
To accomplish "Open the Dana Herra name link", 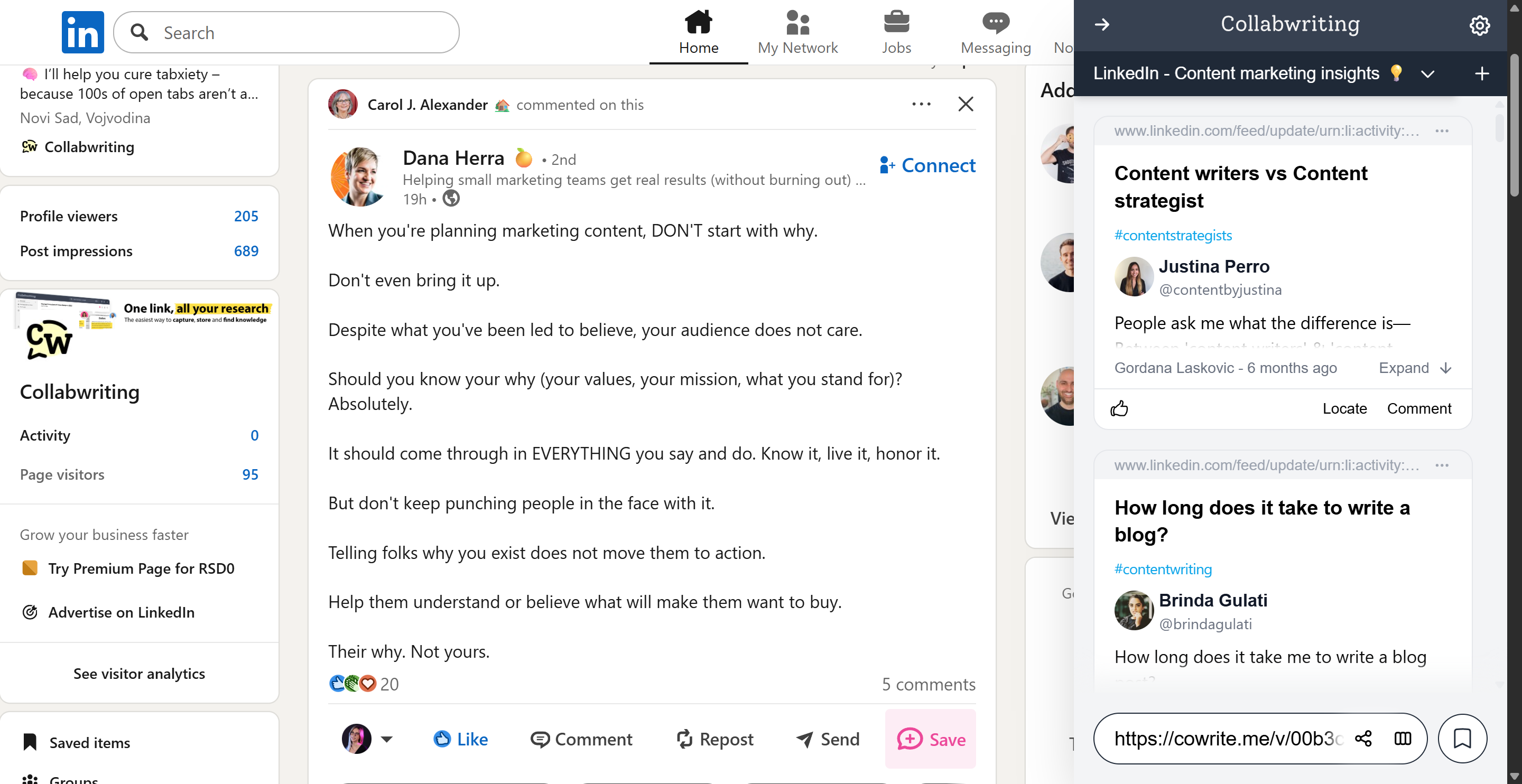I will [x=453, y=158].
